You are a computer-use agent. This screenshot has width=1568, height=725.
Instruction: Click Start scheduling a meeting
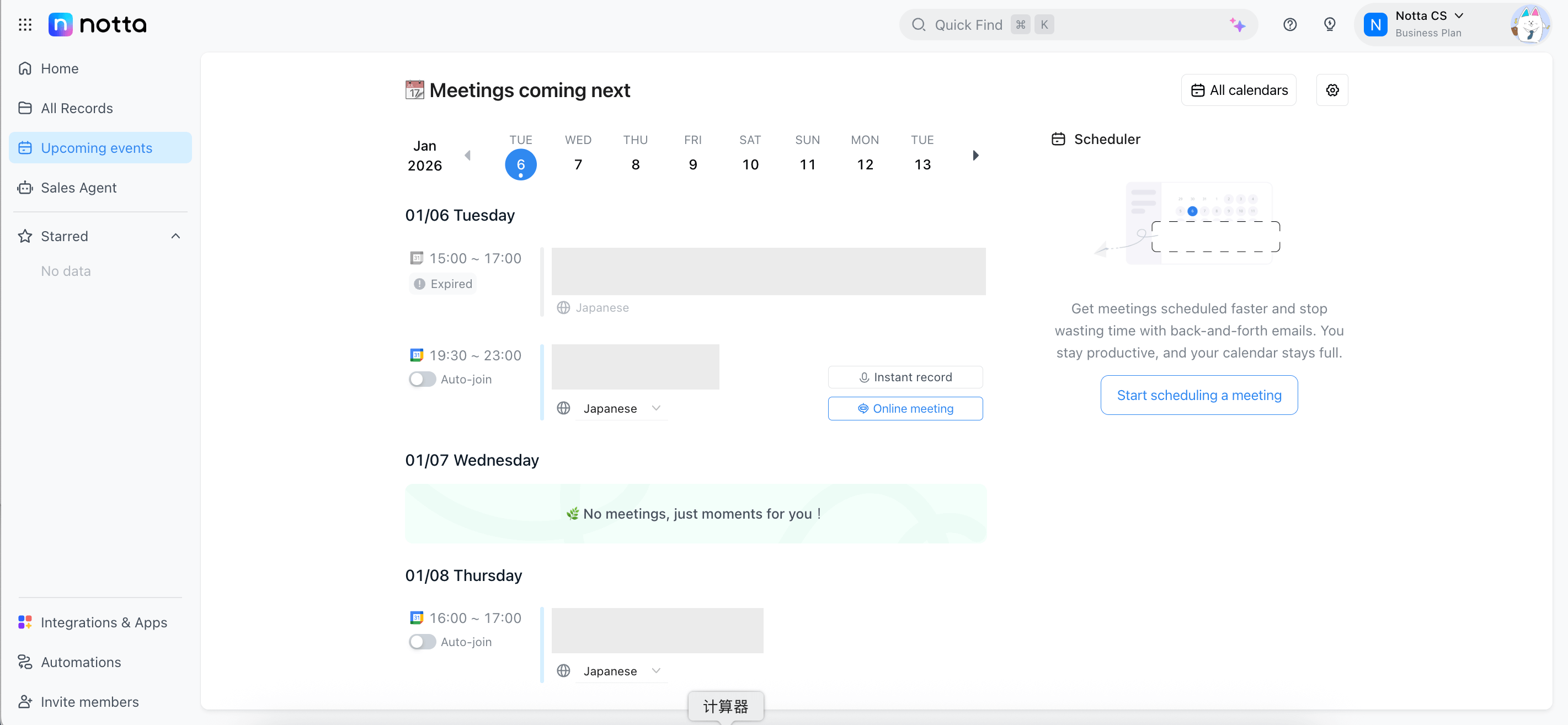point(1199,395)
